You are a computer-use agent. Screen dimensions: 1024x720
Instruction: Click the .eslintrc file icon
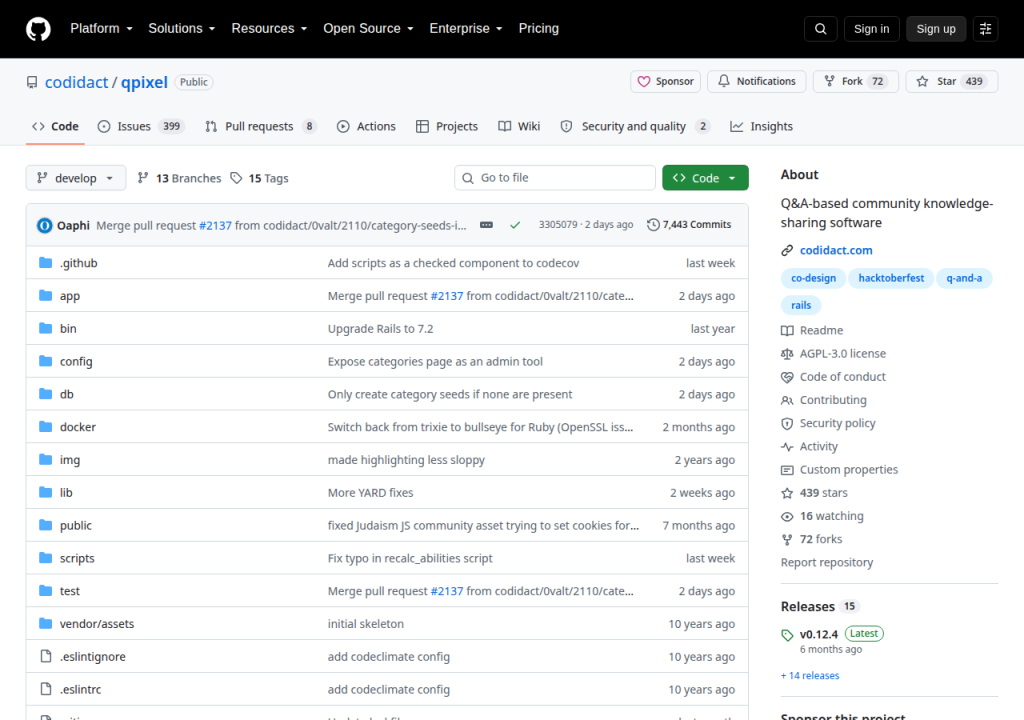click(45, 689)
